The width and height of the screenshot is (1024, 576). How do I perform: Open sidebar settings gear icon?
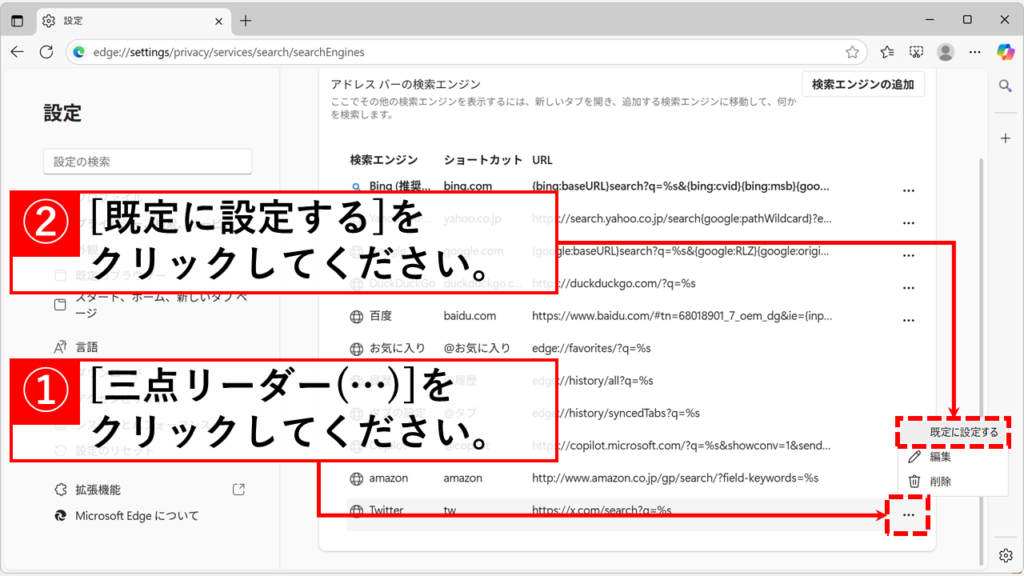(x=1005, y=555)
